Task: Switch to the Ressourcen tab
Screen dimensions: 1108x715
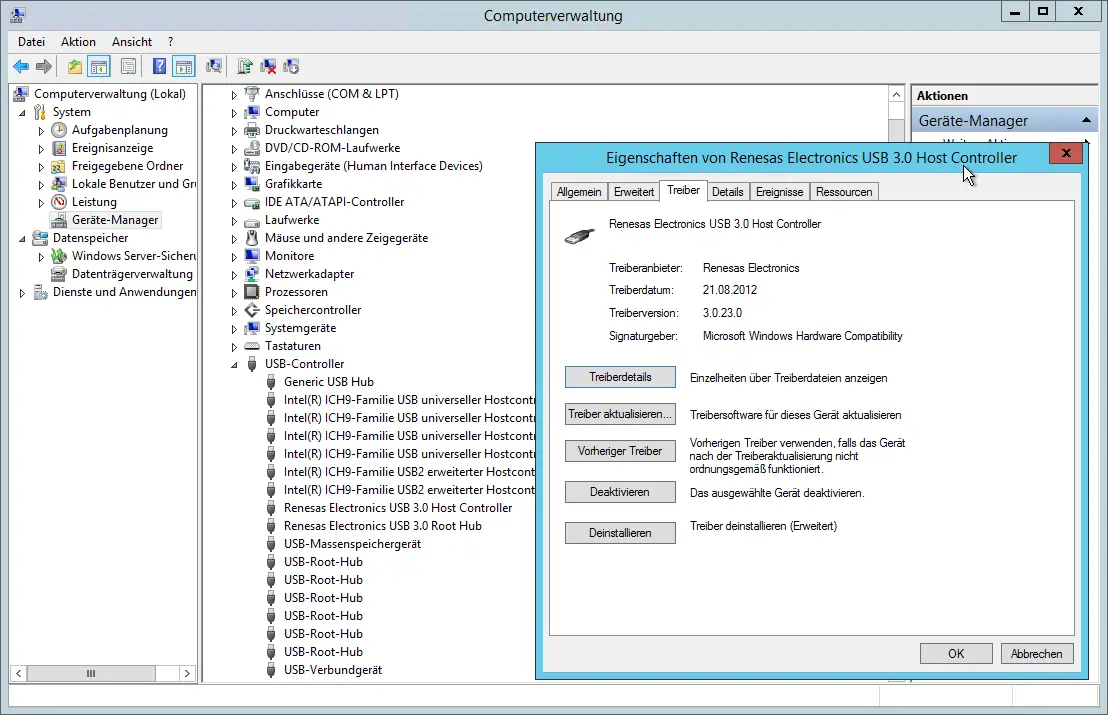Action: click(x=844, y=191)
